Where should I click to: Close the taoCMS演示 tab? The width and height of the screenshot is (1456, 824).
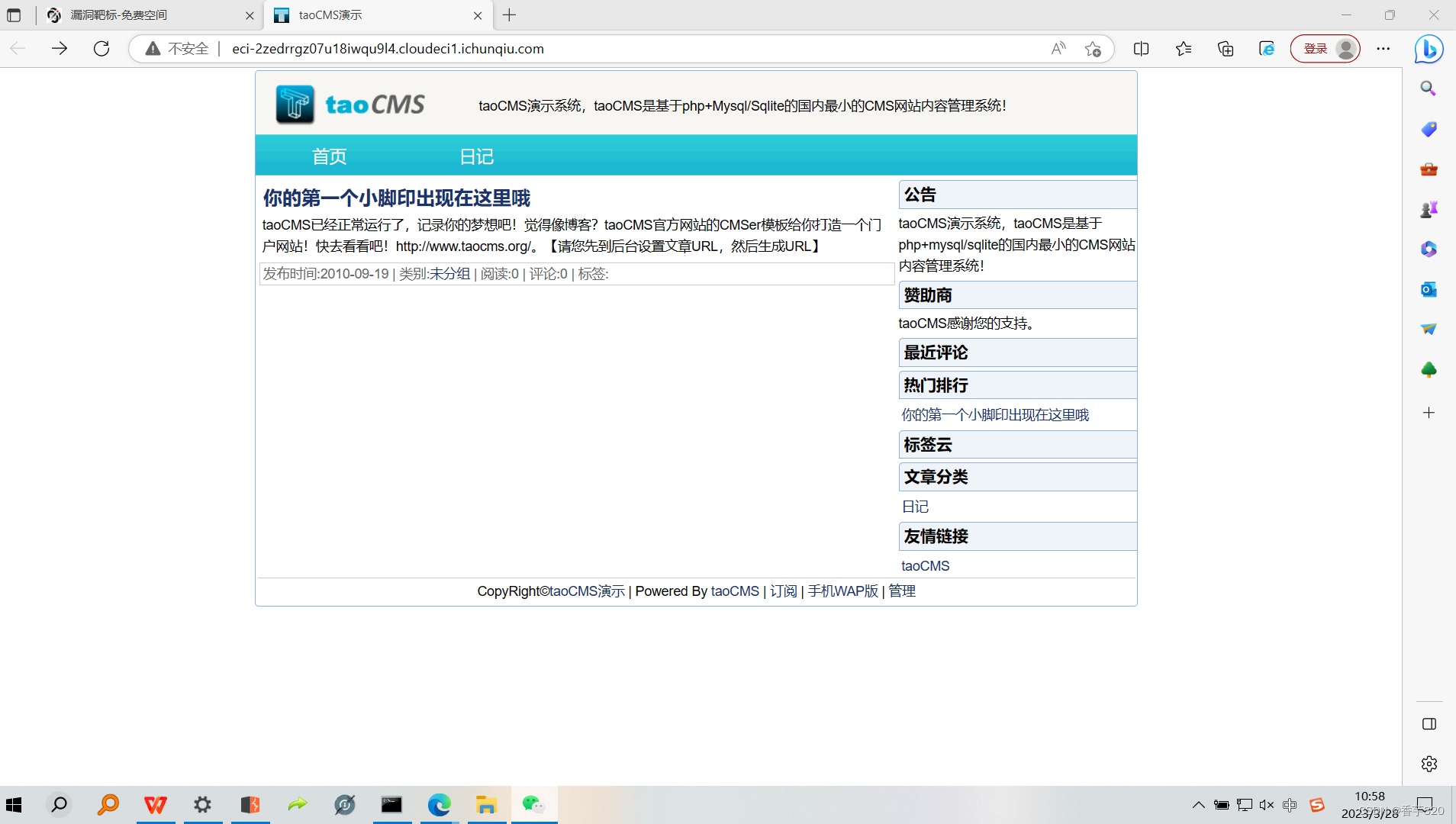pyautogui.click(x=478, y=15)
